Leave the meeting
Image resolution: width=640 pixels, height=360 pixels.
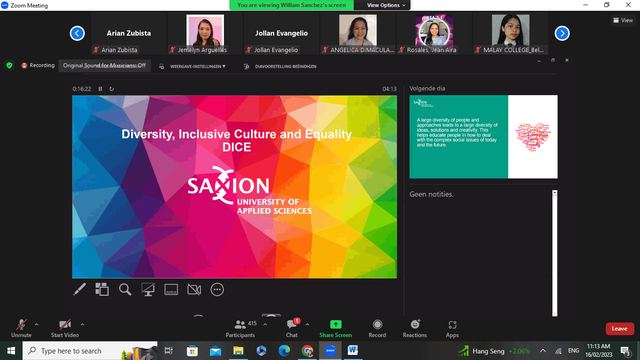coord(620,329)
